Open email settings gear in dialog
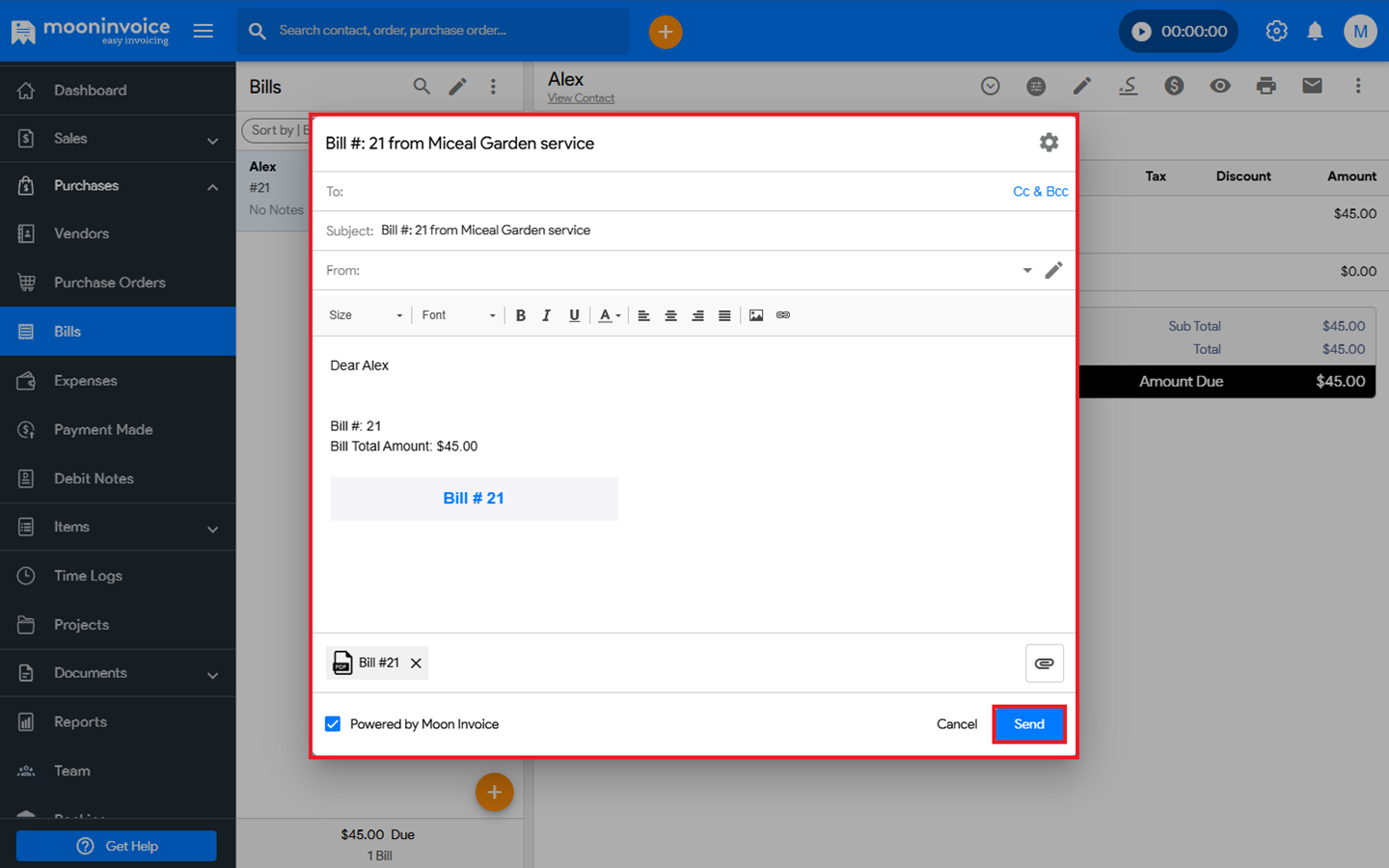 [1049, 143]
